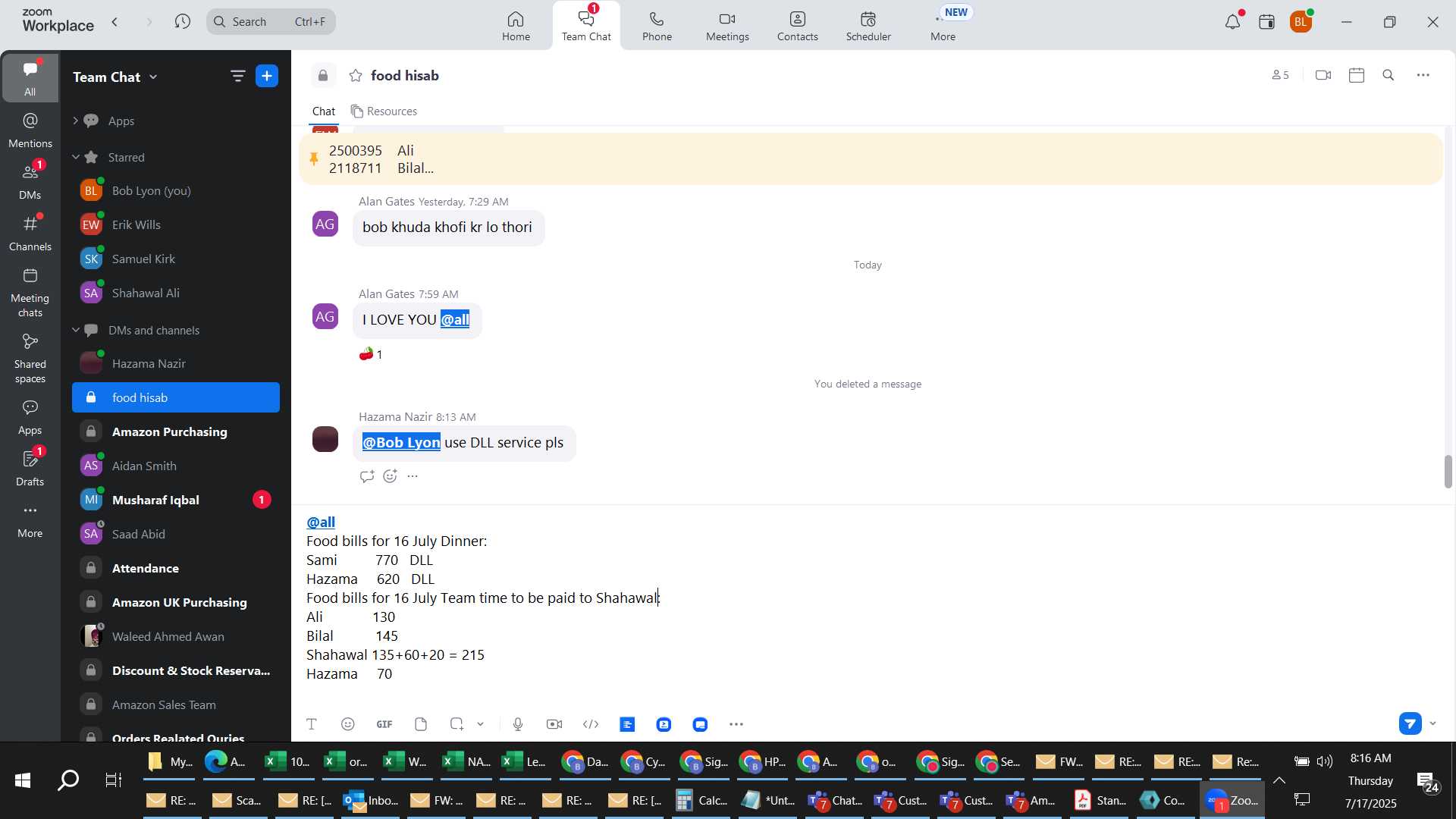Viewport: 1456px width, 819px height.
Task: Click the @all mention in draft
Action: (x=321, y=522)
